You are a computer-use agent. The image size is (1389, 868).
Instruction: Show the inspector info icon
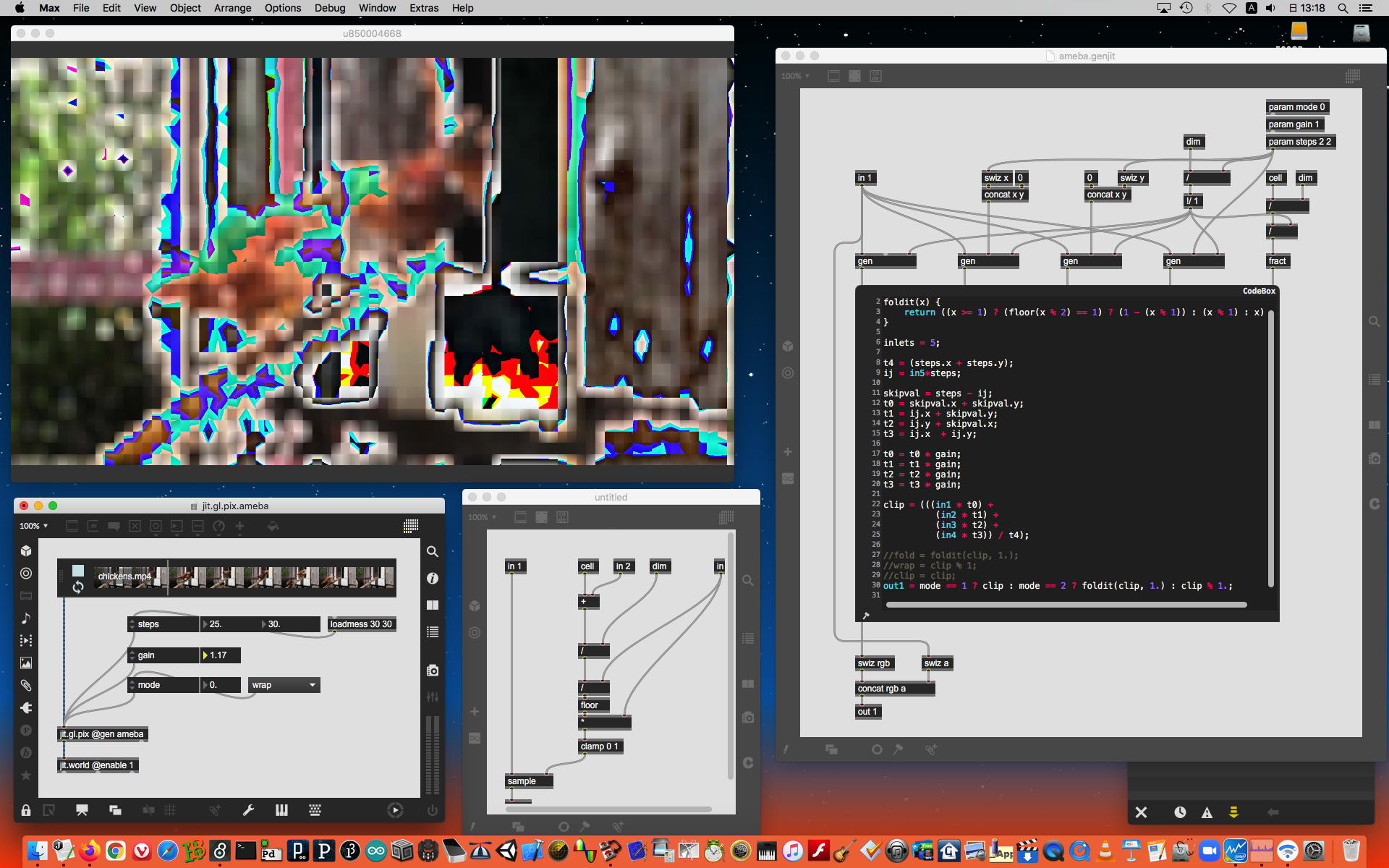click(x=433, y=579)
